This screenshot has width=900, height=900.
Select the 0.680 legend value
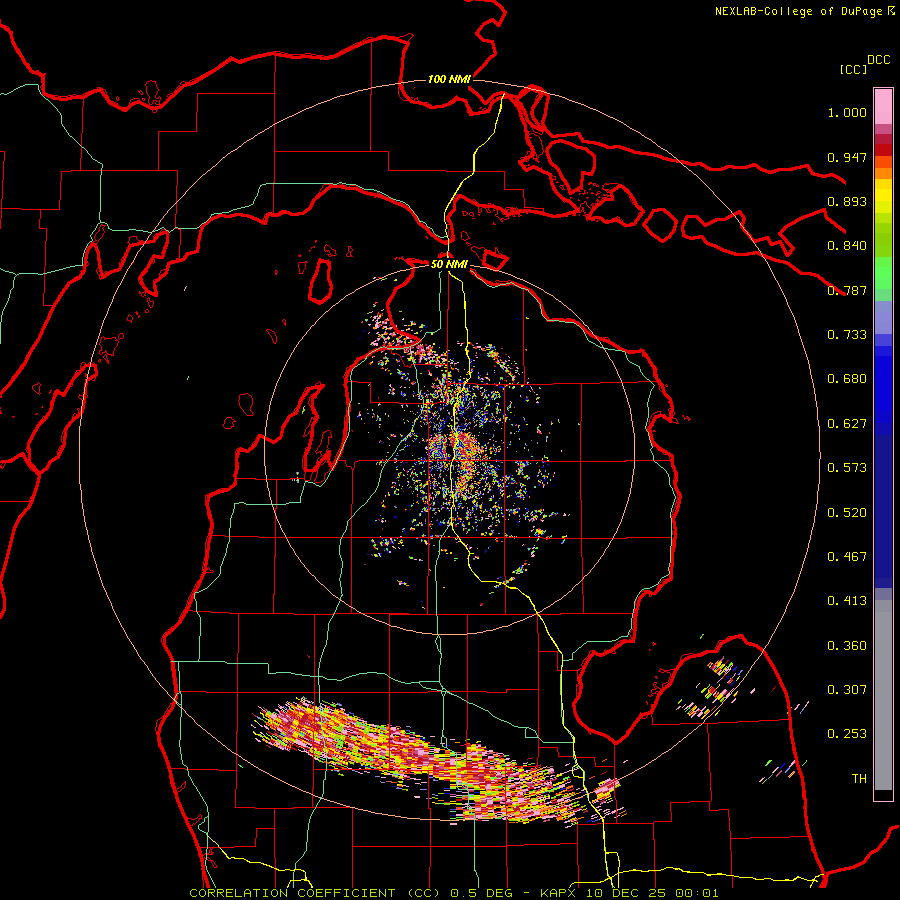(x=847, y=379)
